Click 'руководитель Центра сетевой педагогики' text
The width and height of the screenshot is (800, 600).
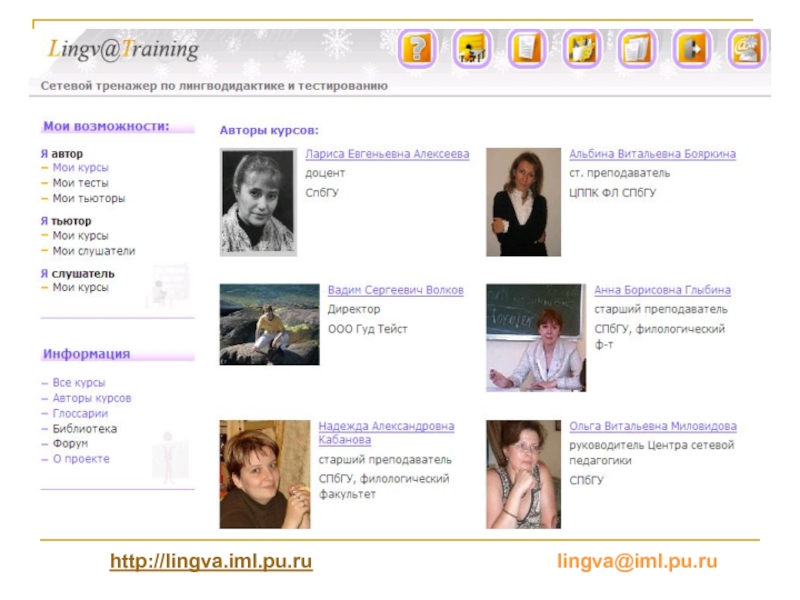[652, 453]
